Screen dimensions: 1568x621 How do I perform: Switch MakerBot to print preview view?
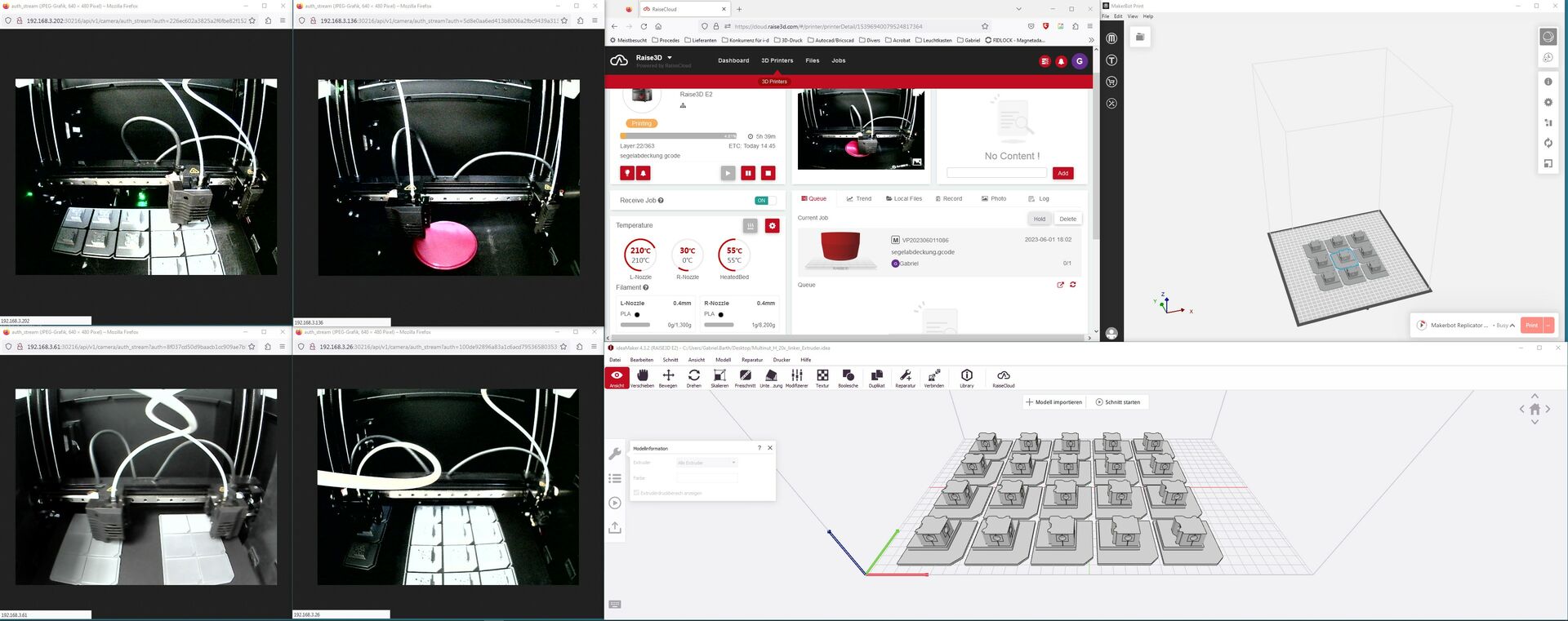[1548, 58]
